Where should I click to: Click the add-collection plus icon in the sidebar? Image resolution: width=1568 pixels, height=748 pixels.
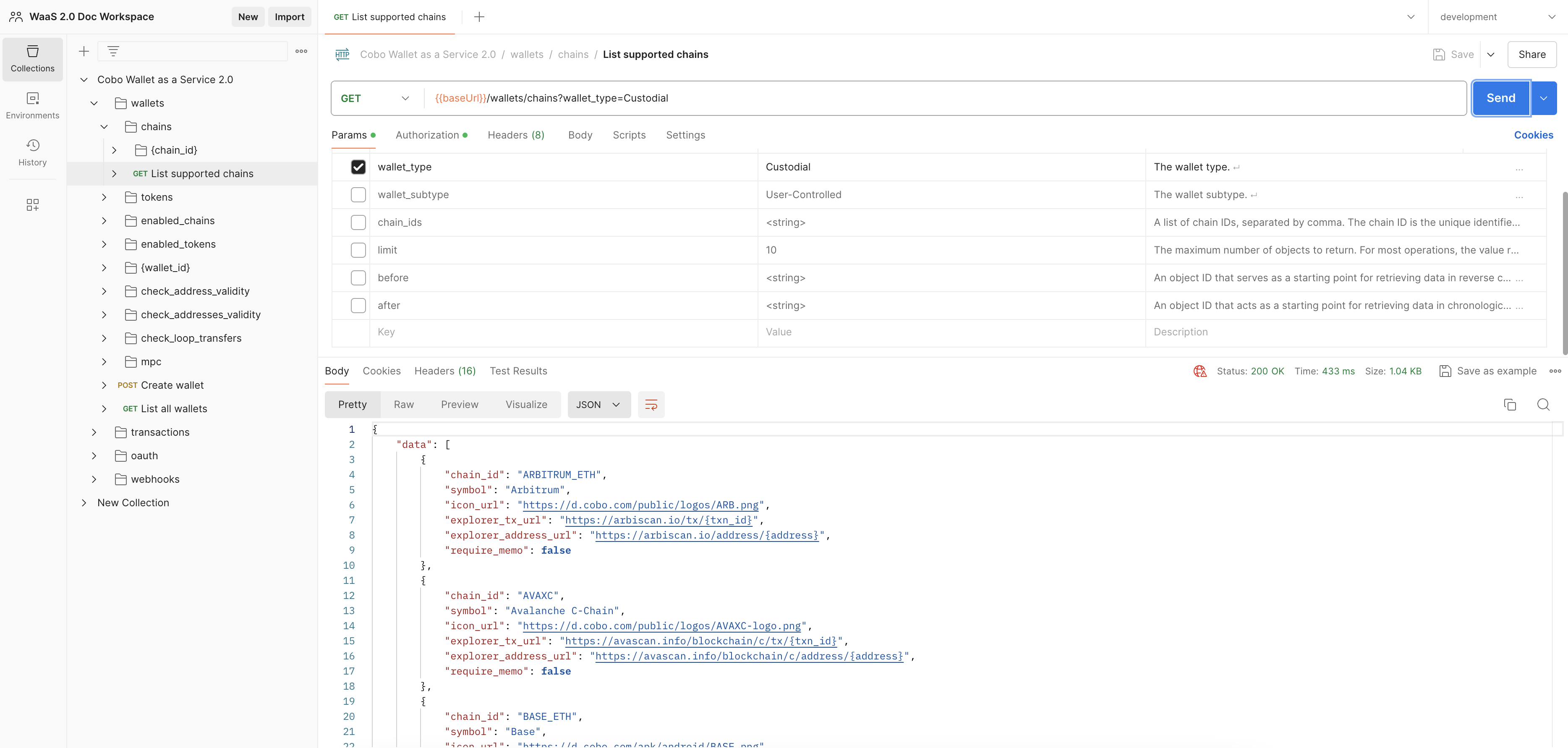coord(84,51)
